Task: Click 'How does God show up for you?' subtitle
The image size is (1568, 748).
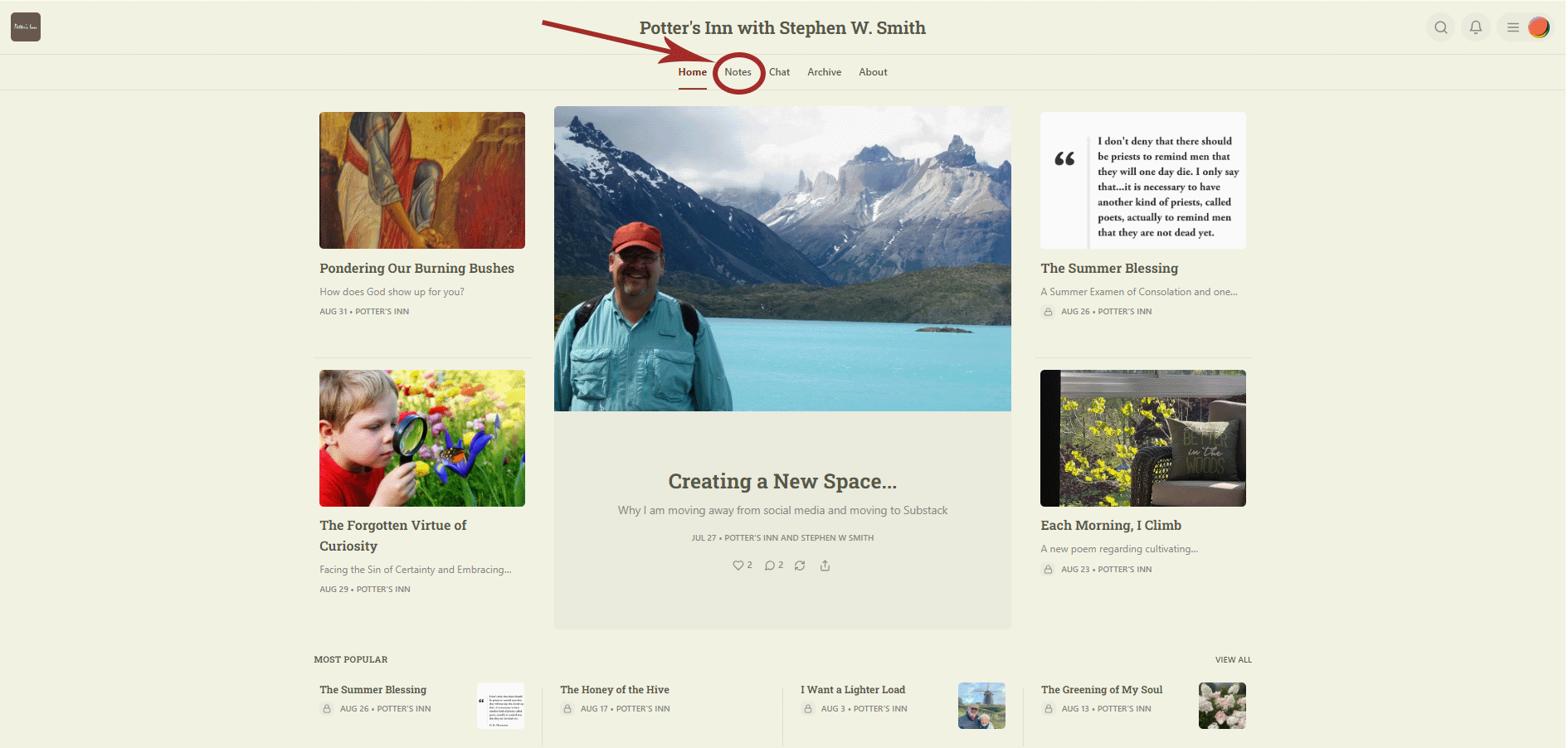Action: pyautogui.click(x=392, y=292)
